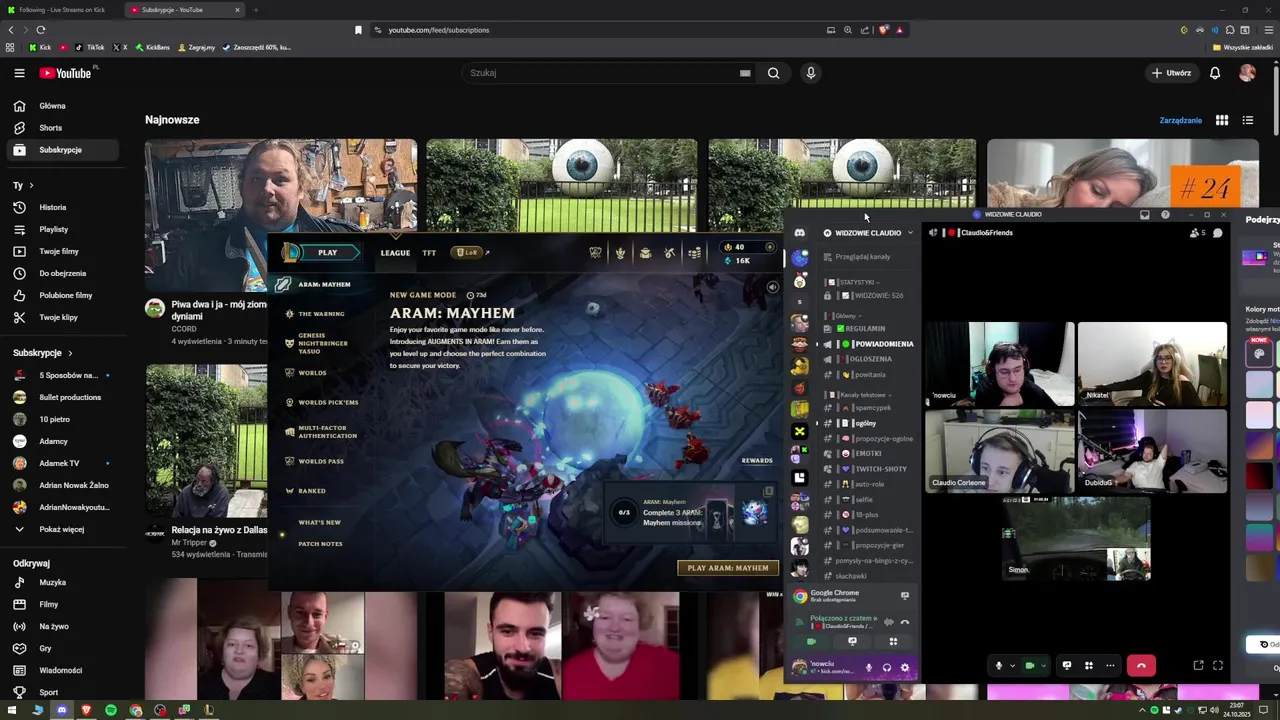Open PATCH NOTES in League side menu

(x=320, y=544)
